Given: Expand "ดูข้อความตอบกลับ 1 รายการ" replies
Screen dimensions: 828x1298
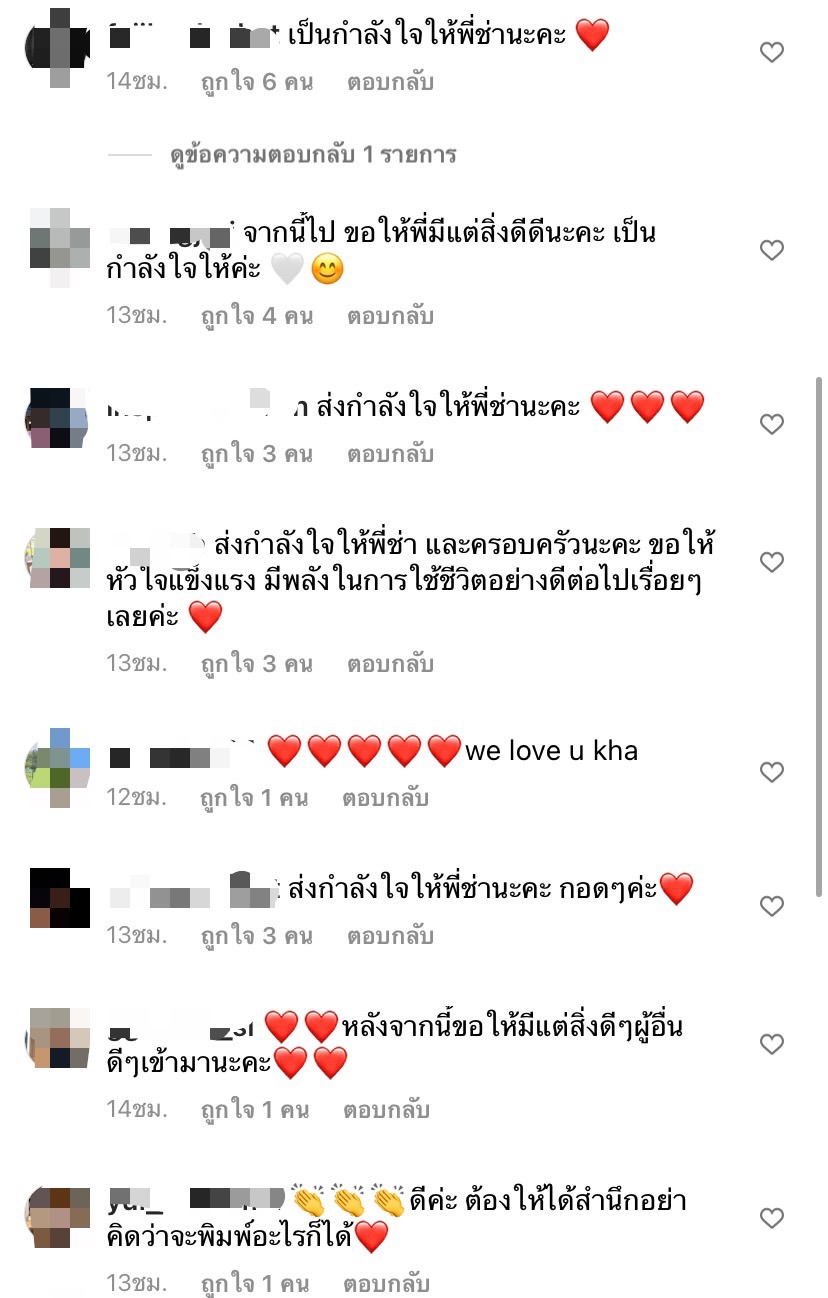Looking at the screenshot, I should 313,155.
